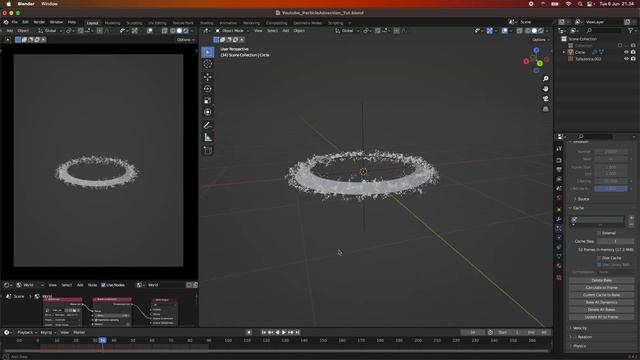This screenshot has width=640, height=360.
Task: Click the Calculate to Frame button
Action: tap(602, 288)
